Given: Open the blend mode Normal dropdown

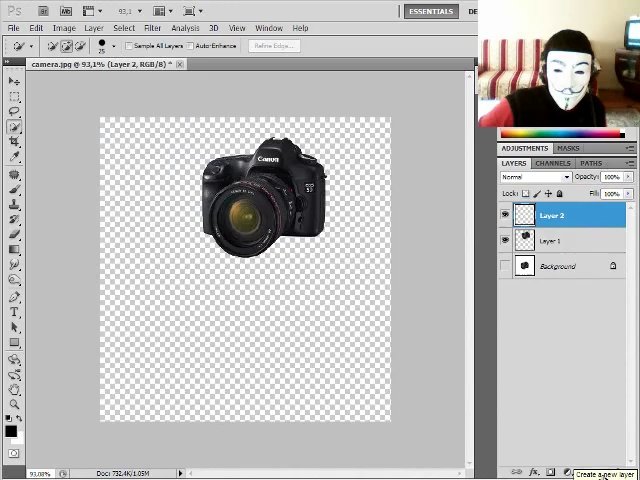Looking at the screenshot, I should (536, 177).
